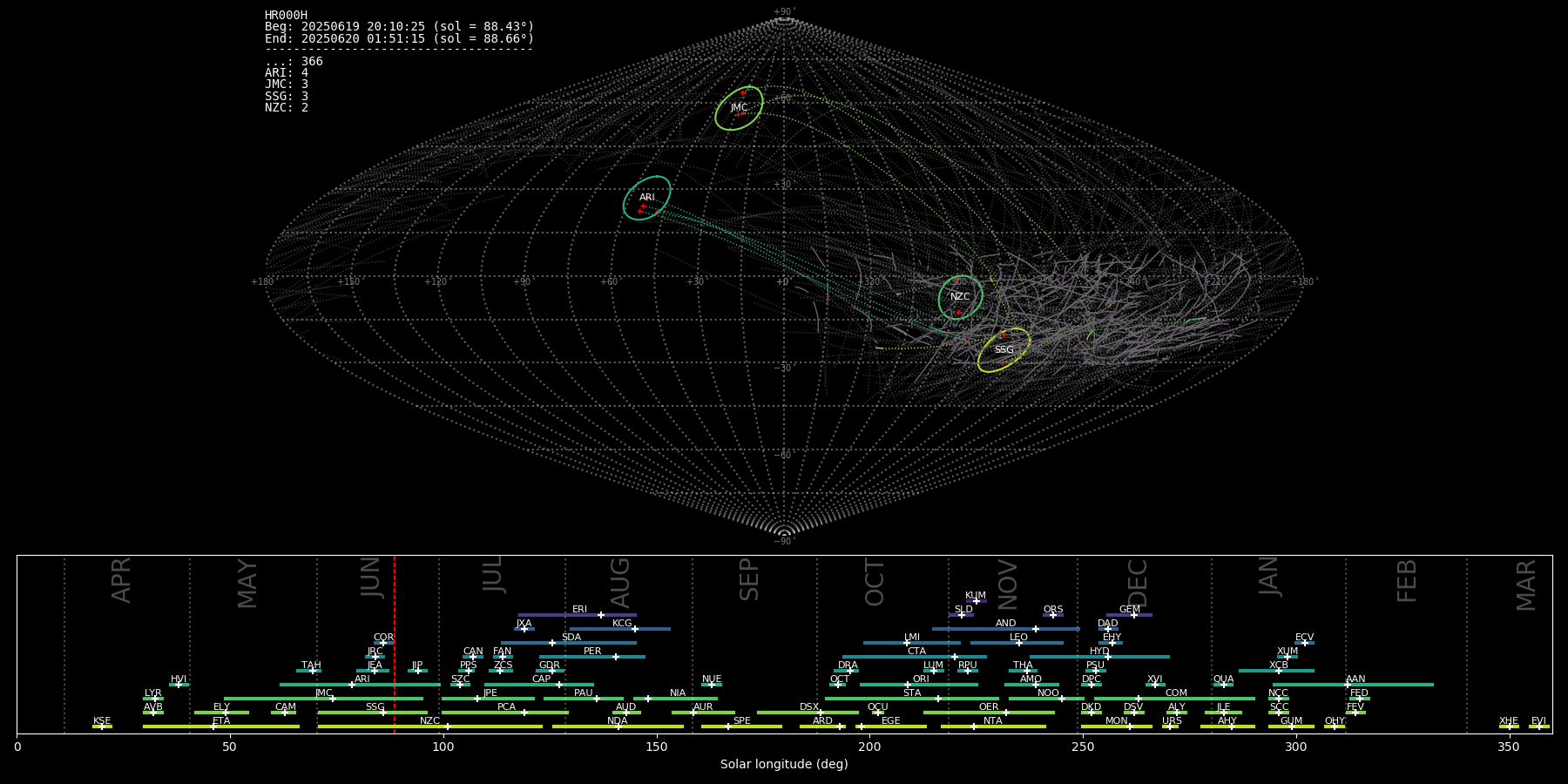This screenshot has height=784, width=1568.
Task: Click the LYR shower marker in timeline
Action: coord(153,699)
